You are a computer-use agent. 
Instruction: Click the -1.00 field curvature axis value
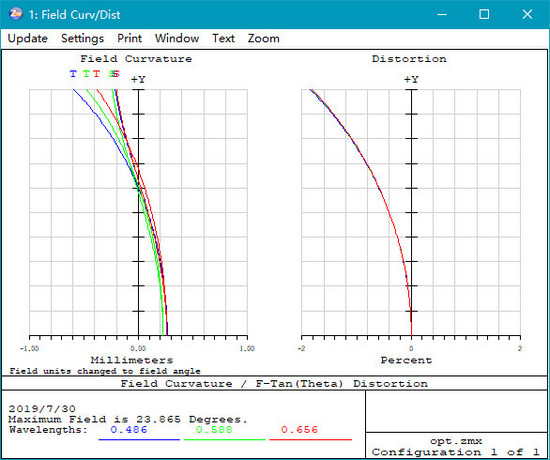(x=29, y=348)
